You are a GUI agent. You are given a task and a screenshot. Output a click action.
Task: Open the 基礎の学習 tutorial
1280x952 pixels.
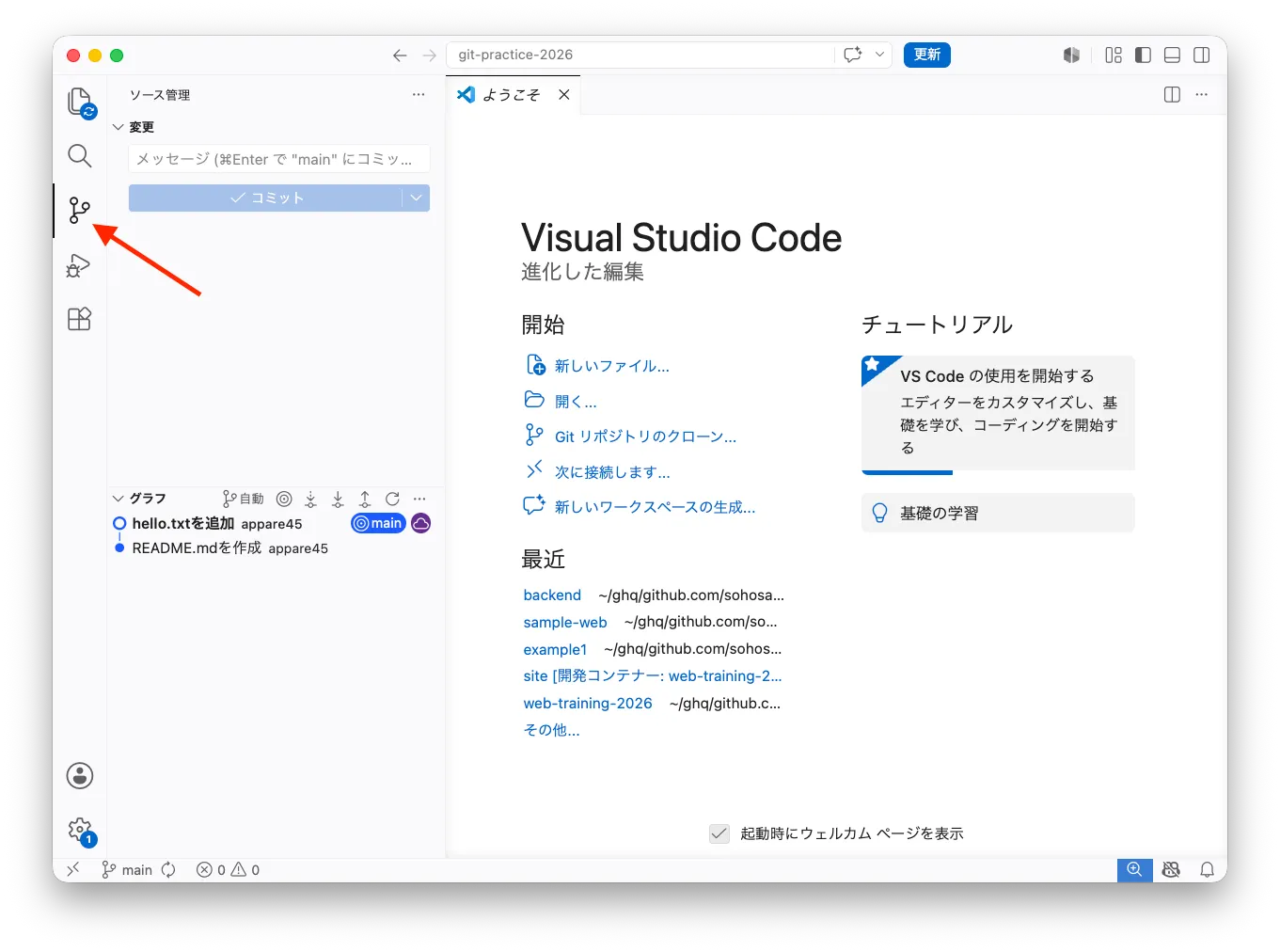coord(998,514)
